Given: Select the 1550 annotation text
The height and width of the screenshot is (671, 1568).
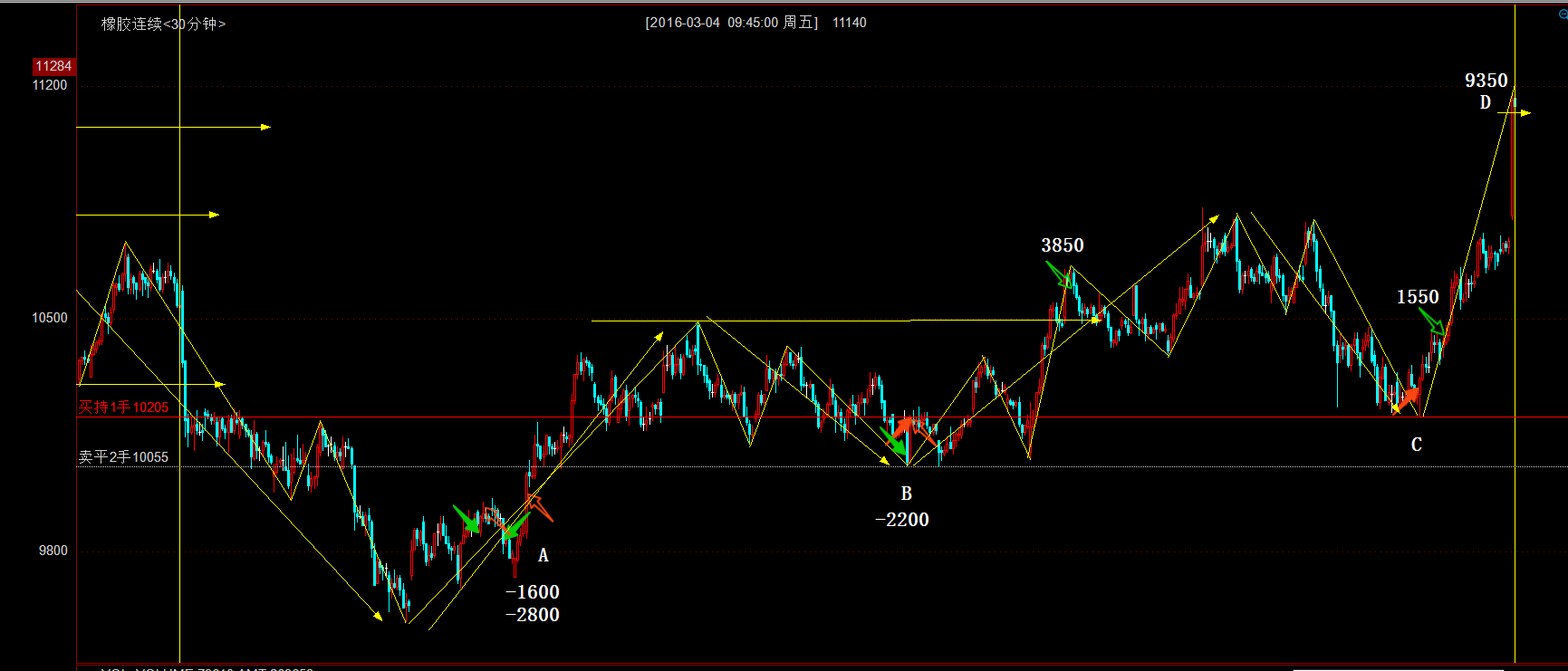Looking at the screenshot, I should [1418, 297].
